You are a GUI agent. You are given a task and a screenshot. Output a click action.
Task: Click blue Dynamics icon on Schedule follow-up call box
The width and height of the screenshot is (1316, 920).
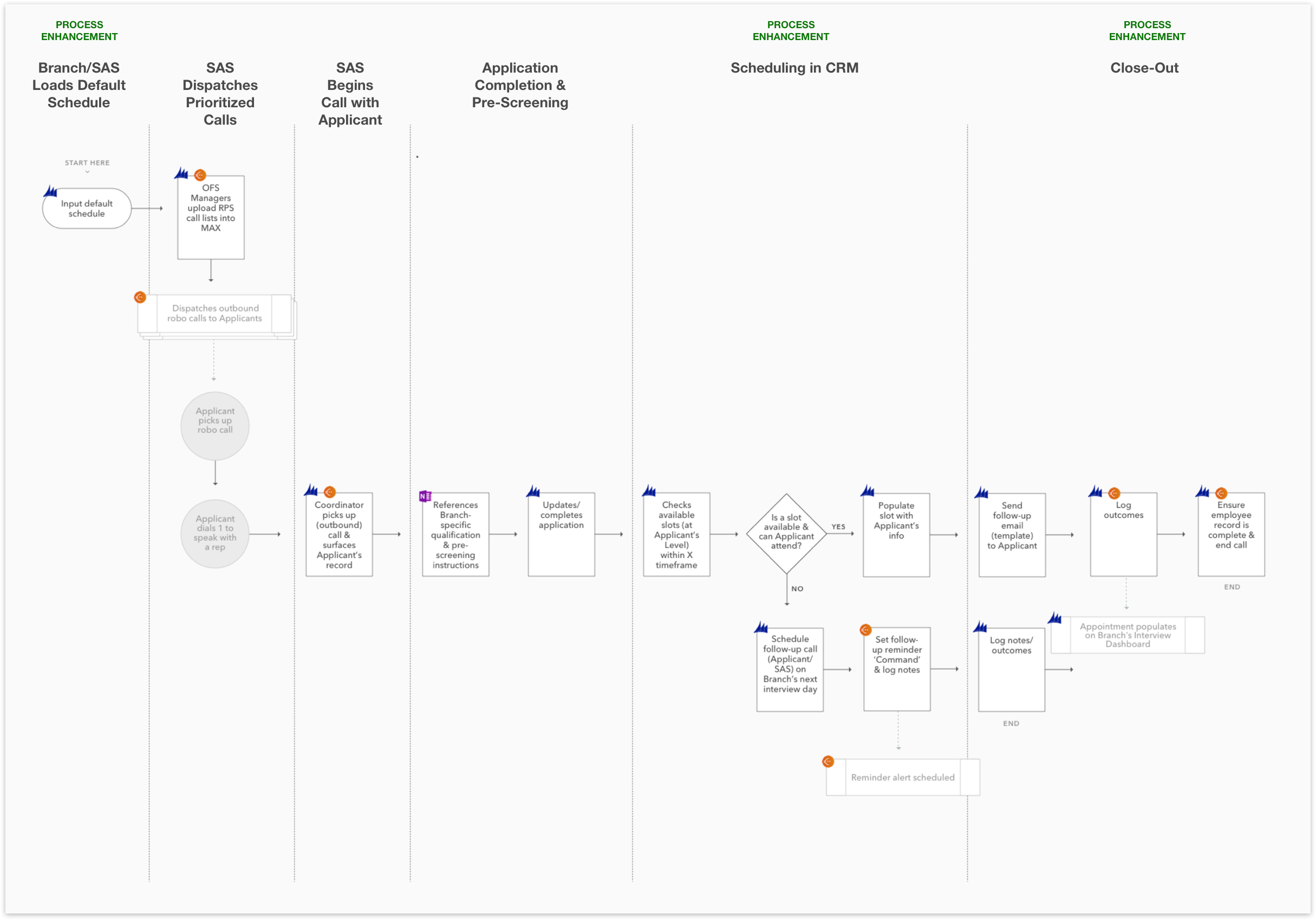[761, 627]
